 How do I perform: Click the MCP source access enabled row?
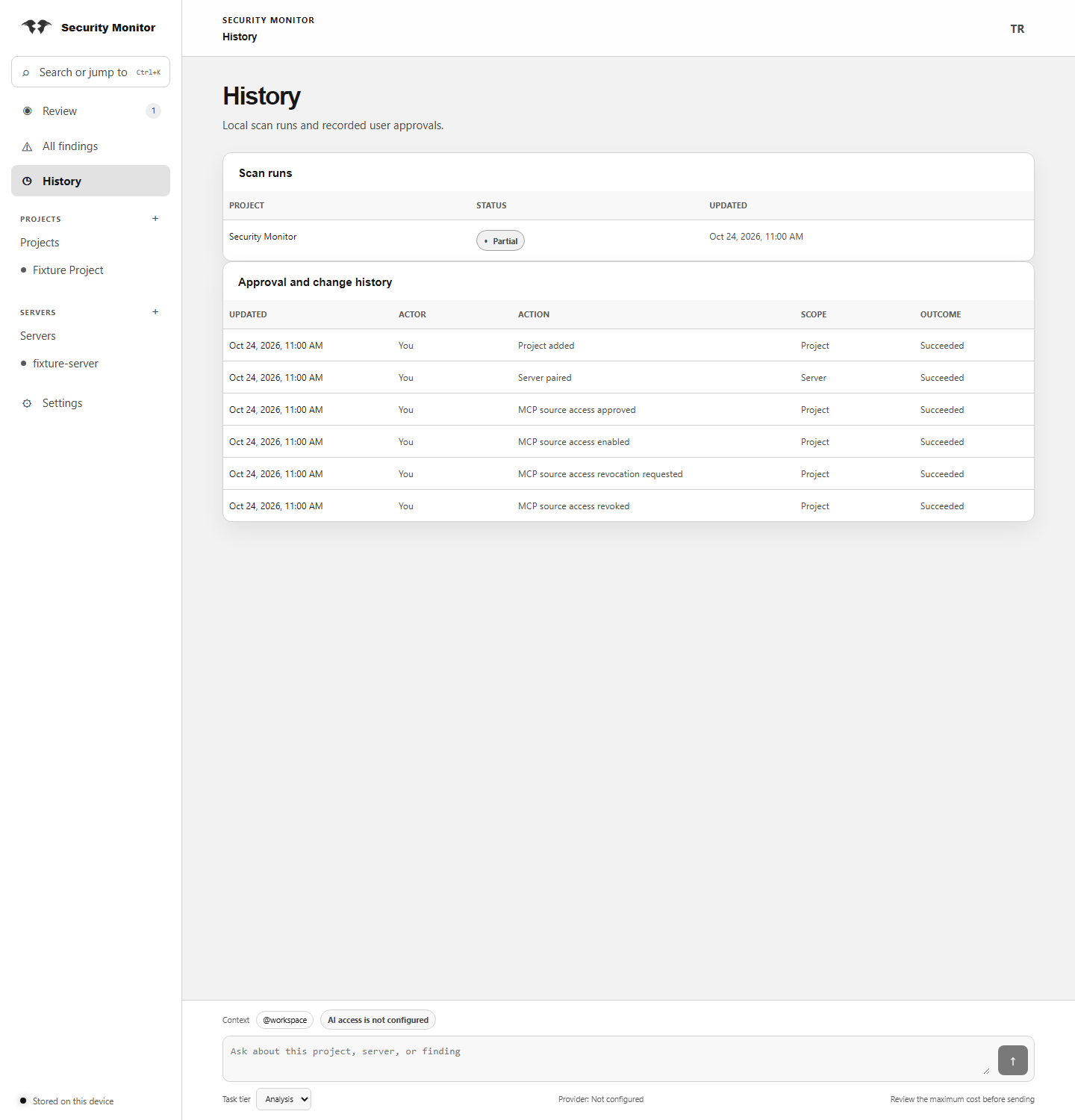[629, 442]
